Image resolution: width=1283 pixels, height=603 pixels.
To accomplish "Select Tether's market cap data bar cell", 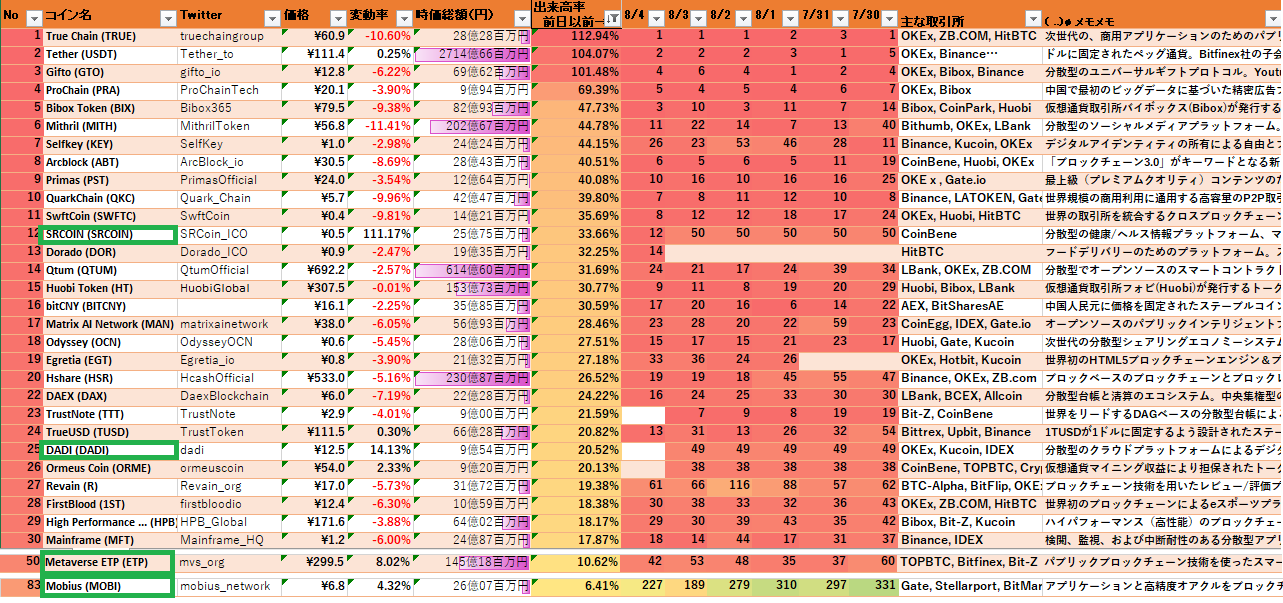I will pyautogui.click(x=471, y=54).
